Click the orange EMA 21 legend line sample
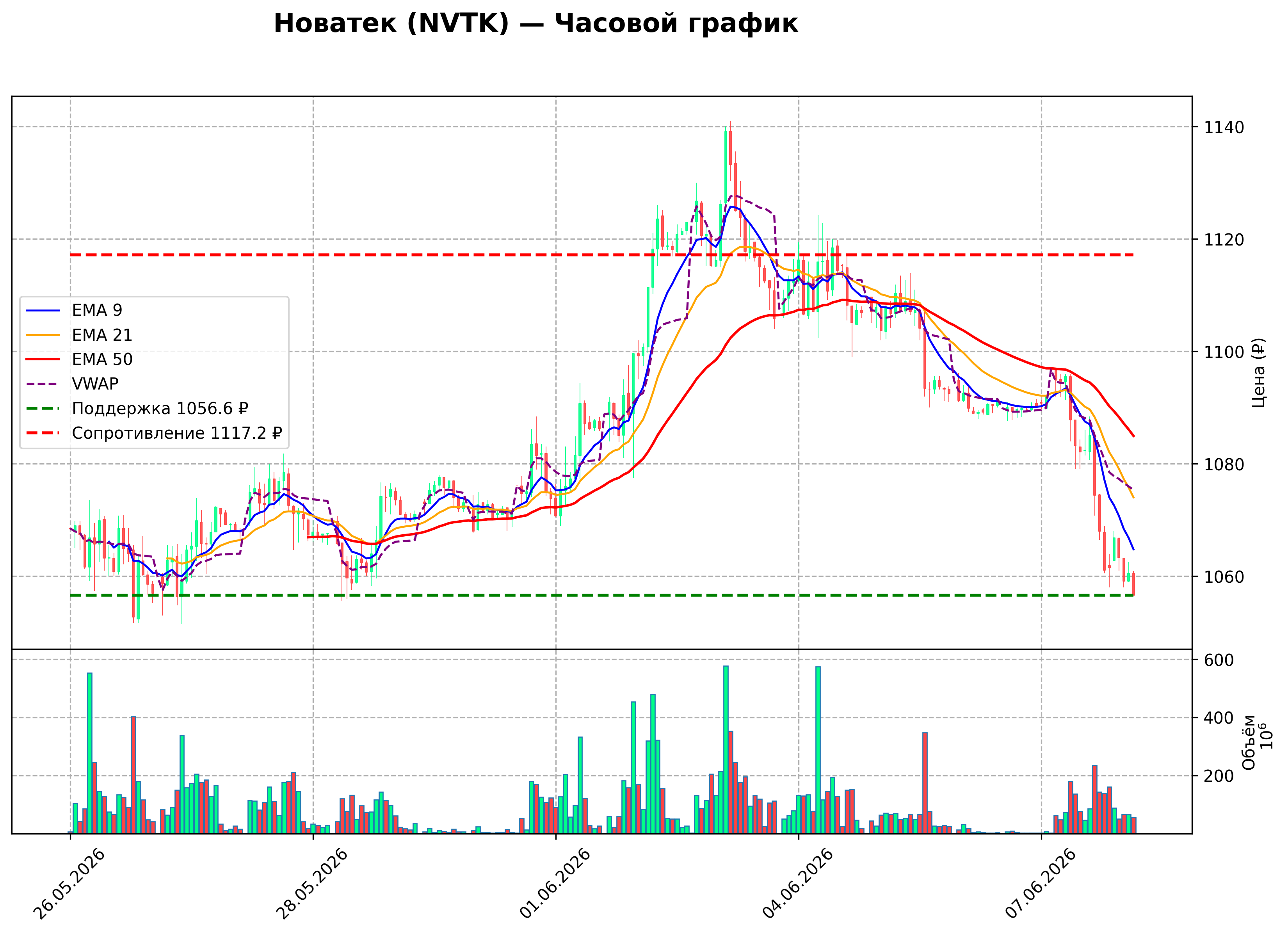The image size is (1288, 934). coord(43,335)
